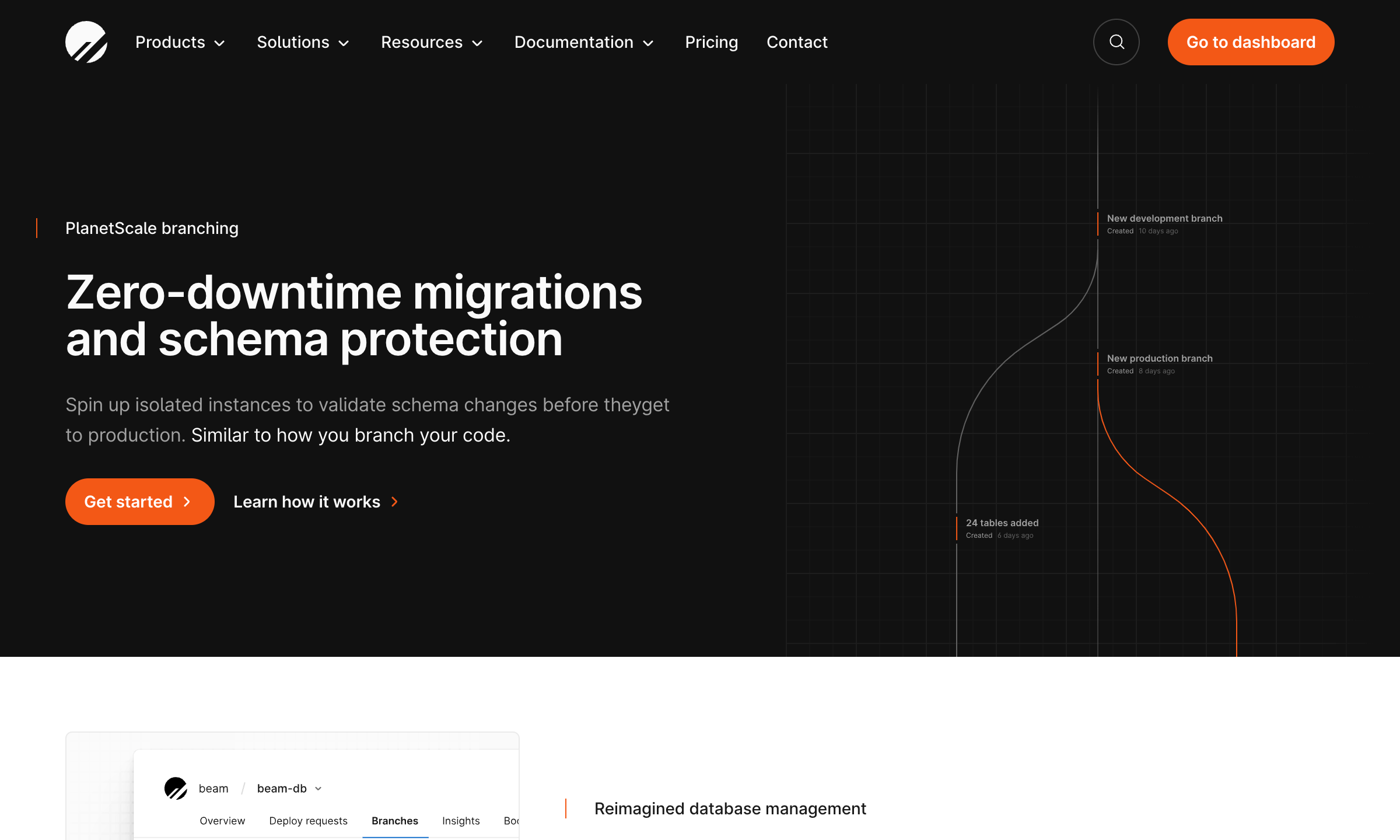Follow the Learn how it works link

click(x=316, y=502)
